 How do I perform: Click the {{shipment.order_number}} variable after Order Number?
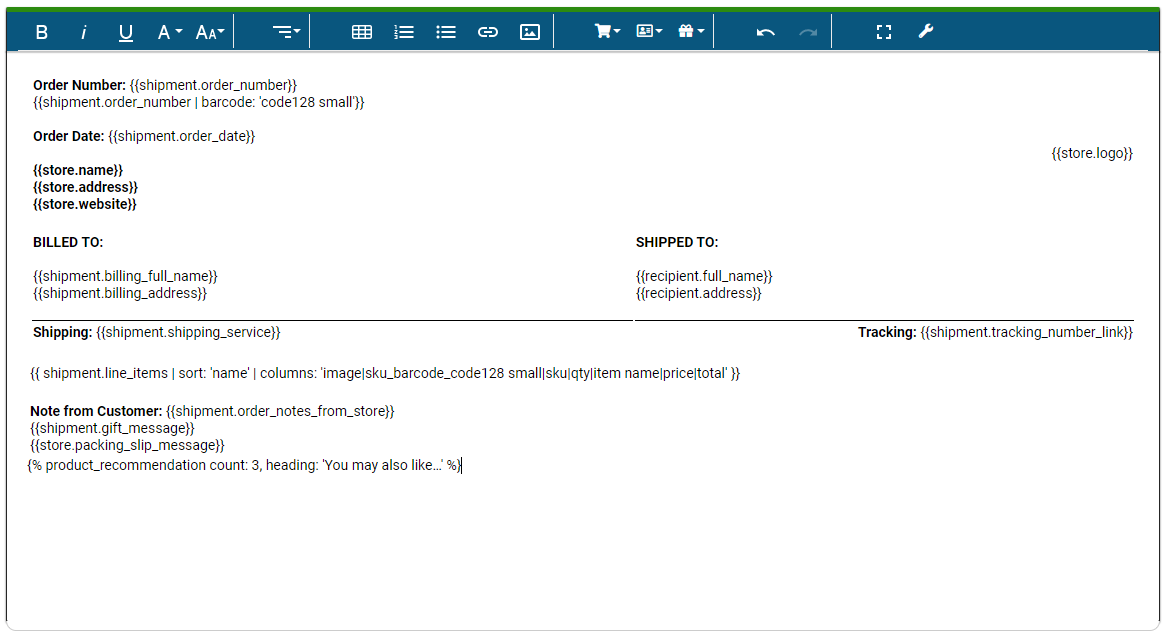pos(213,85)
